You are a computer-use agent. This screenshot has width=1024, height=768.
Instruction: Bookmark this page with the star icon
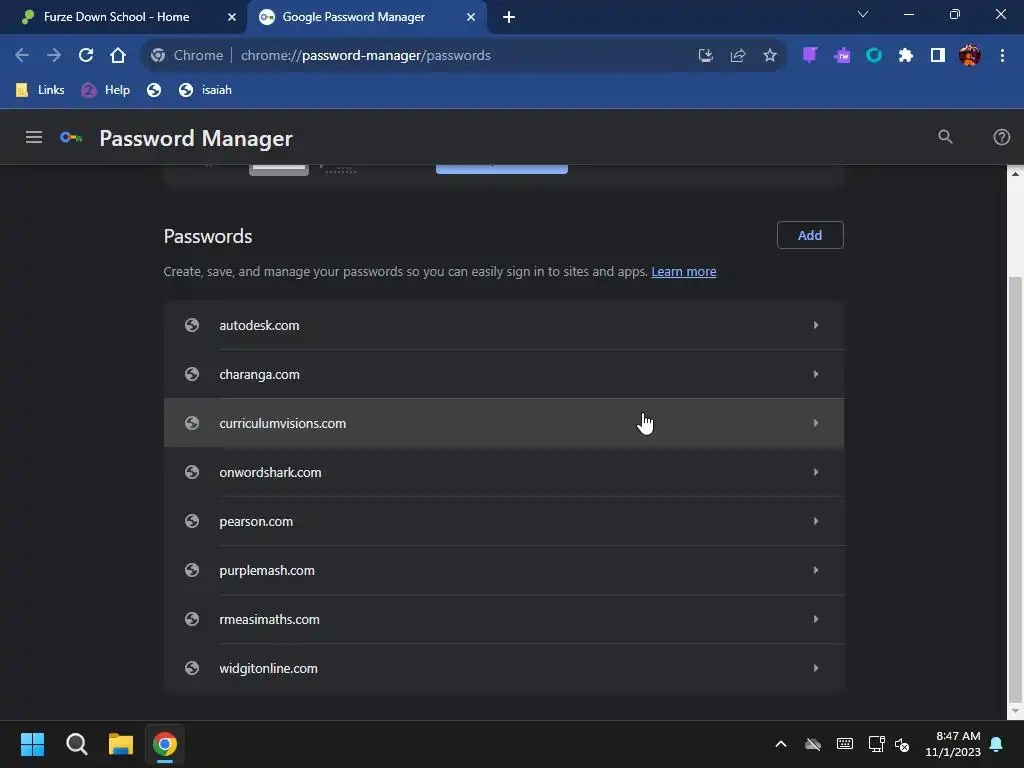(770, 56)
